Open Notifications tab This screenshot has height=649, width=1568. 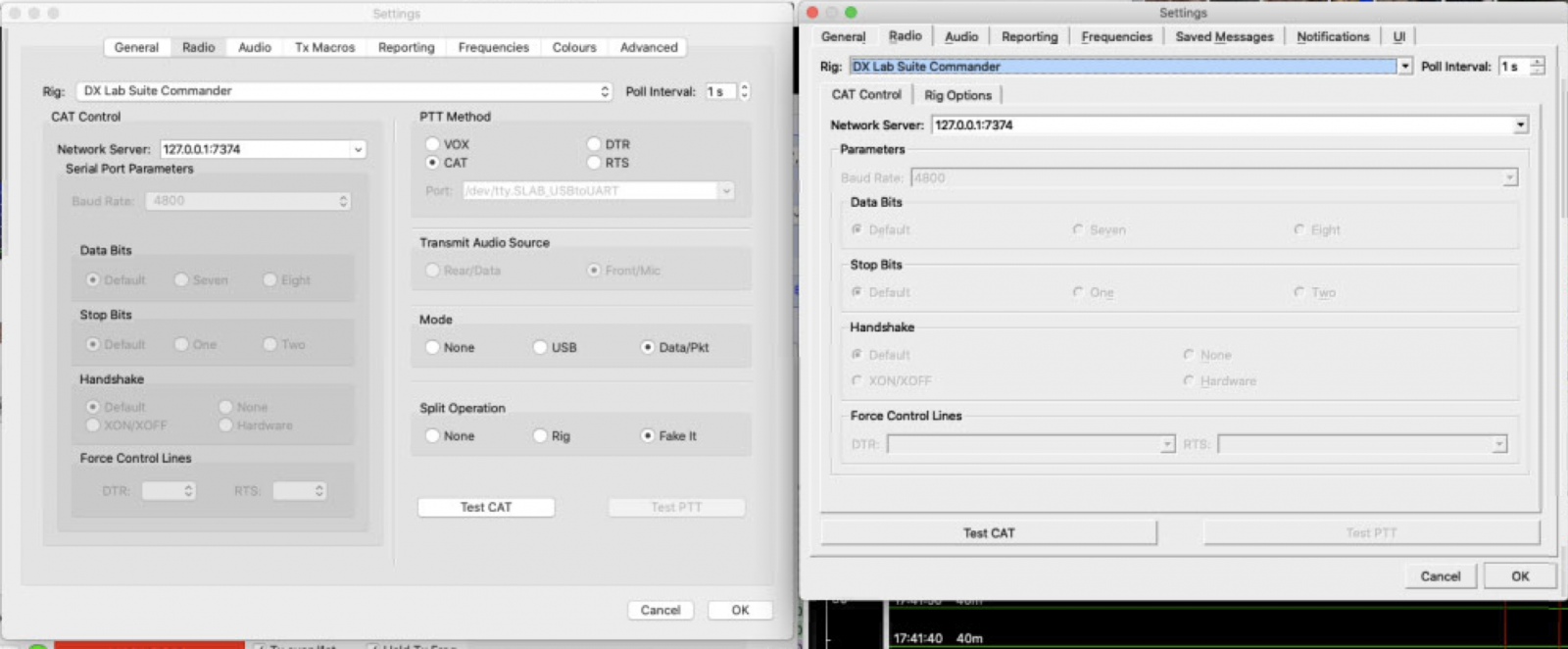1333,37
